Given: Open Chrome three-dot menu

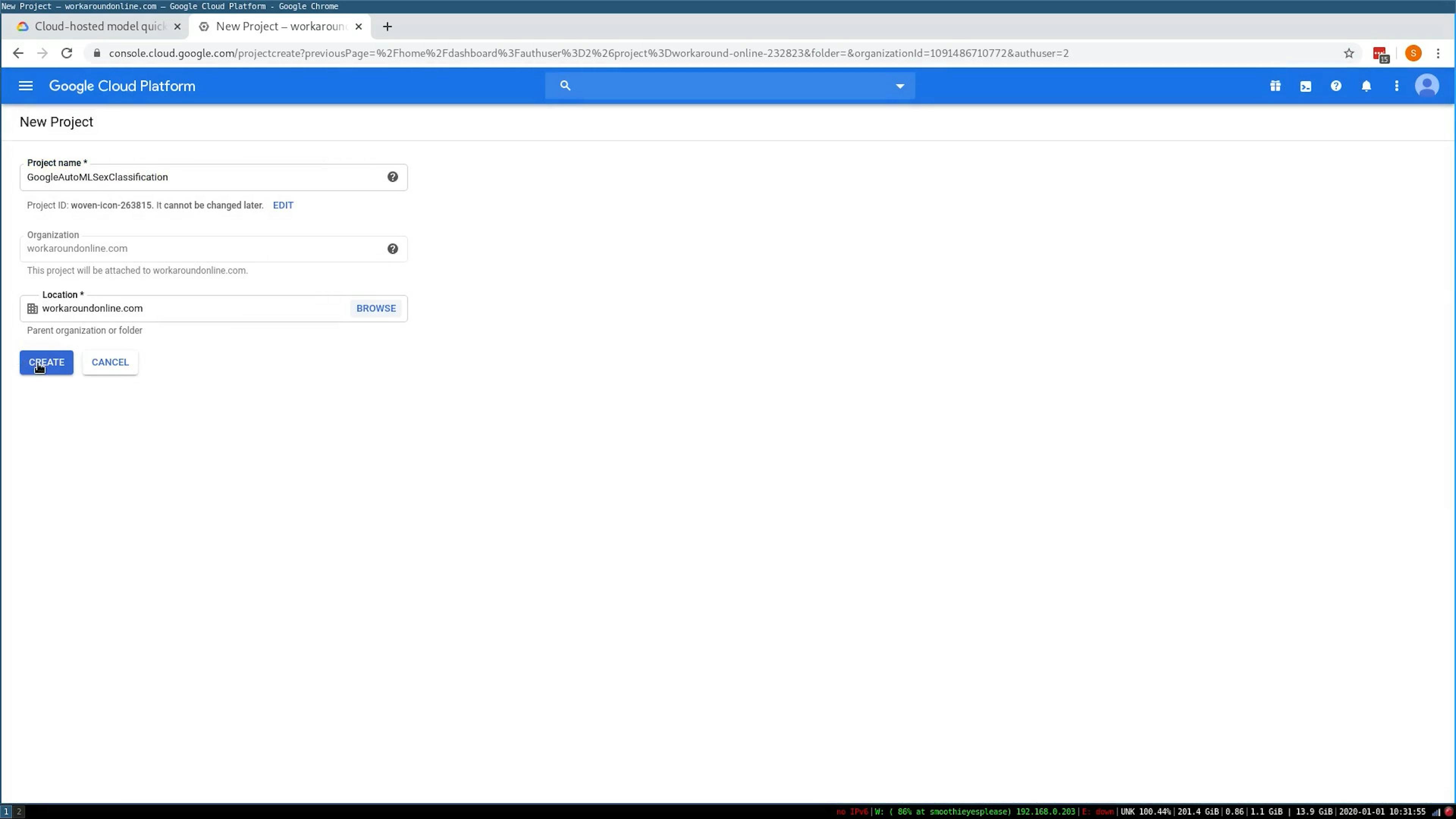Looking at the screenshot, I should pos(1439,53).
